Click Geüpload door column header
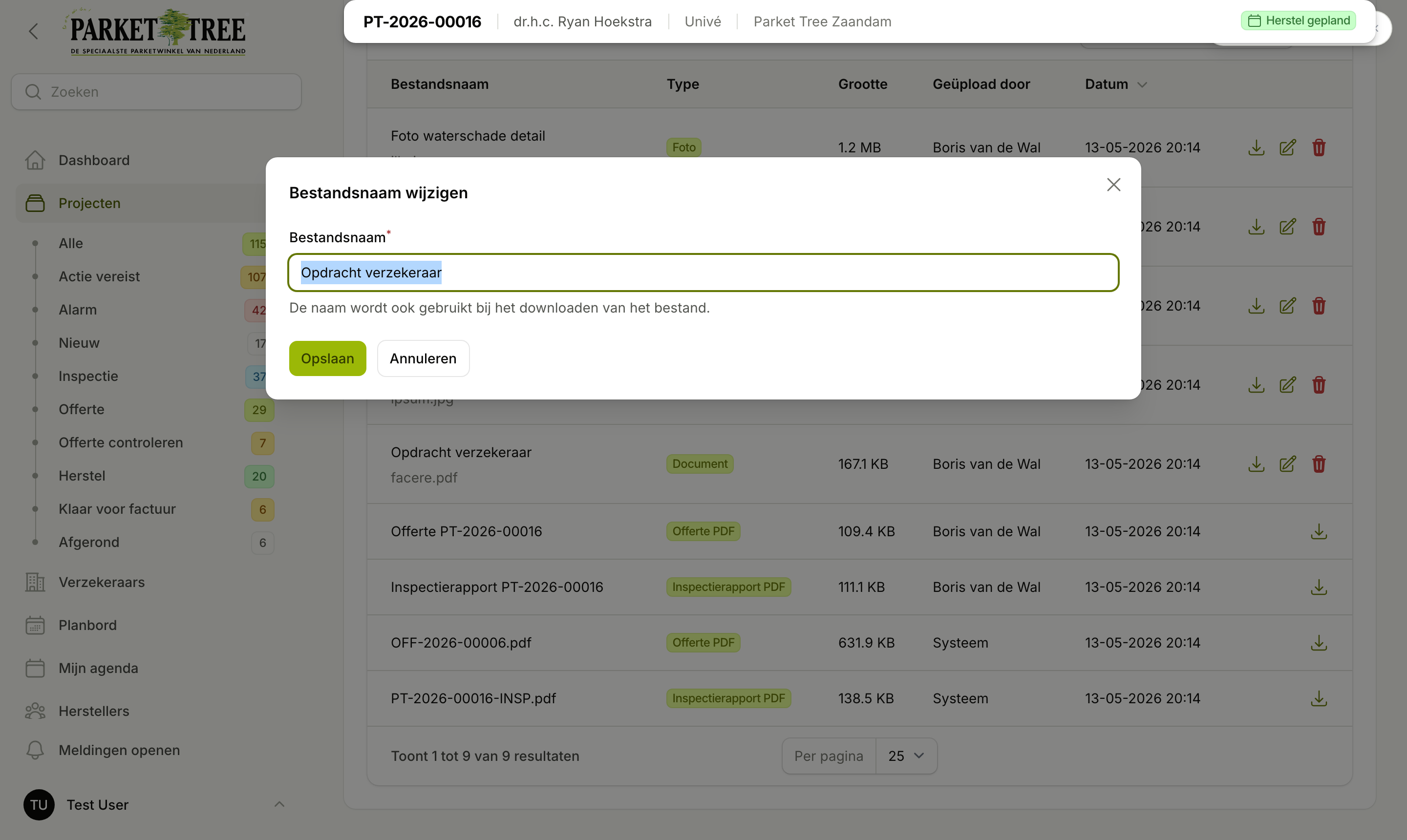Image resolution: width=1407 pixels, height=840 pixels. point(981,84)
